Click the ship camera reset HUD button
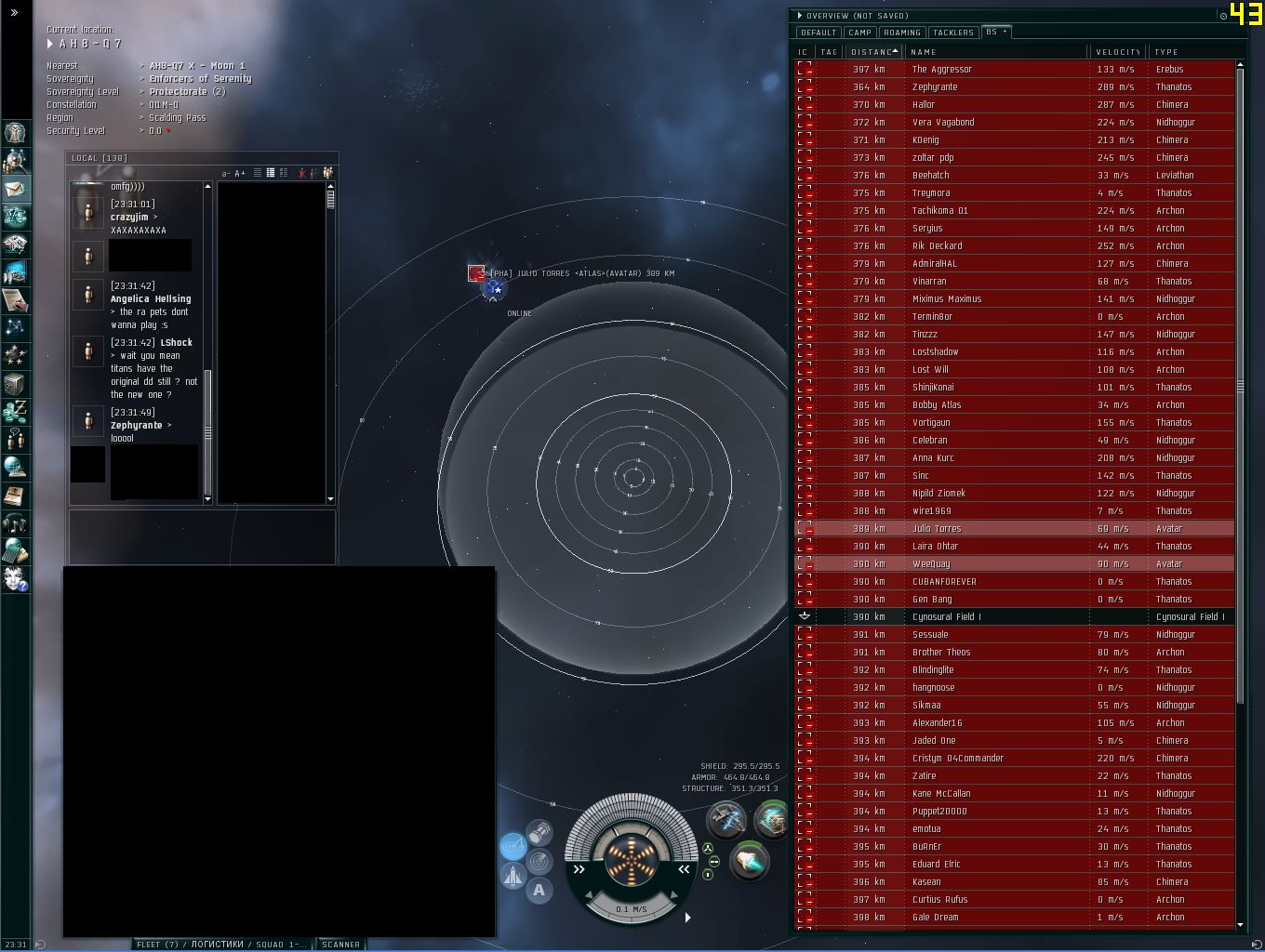The height and width of the screenshot is (952, 1265). 513,875
